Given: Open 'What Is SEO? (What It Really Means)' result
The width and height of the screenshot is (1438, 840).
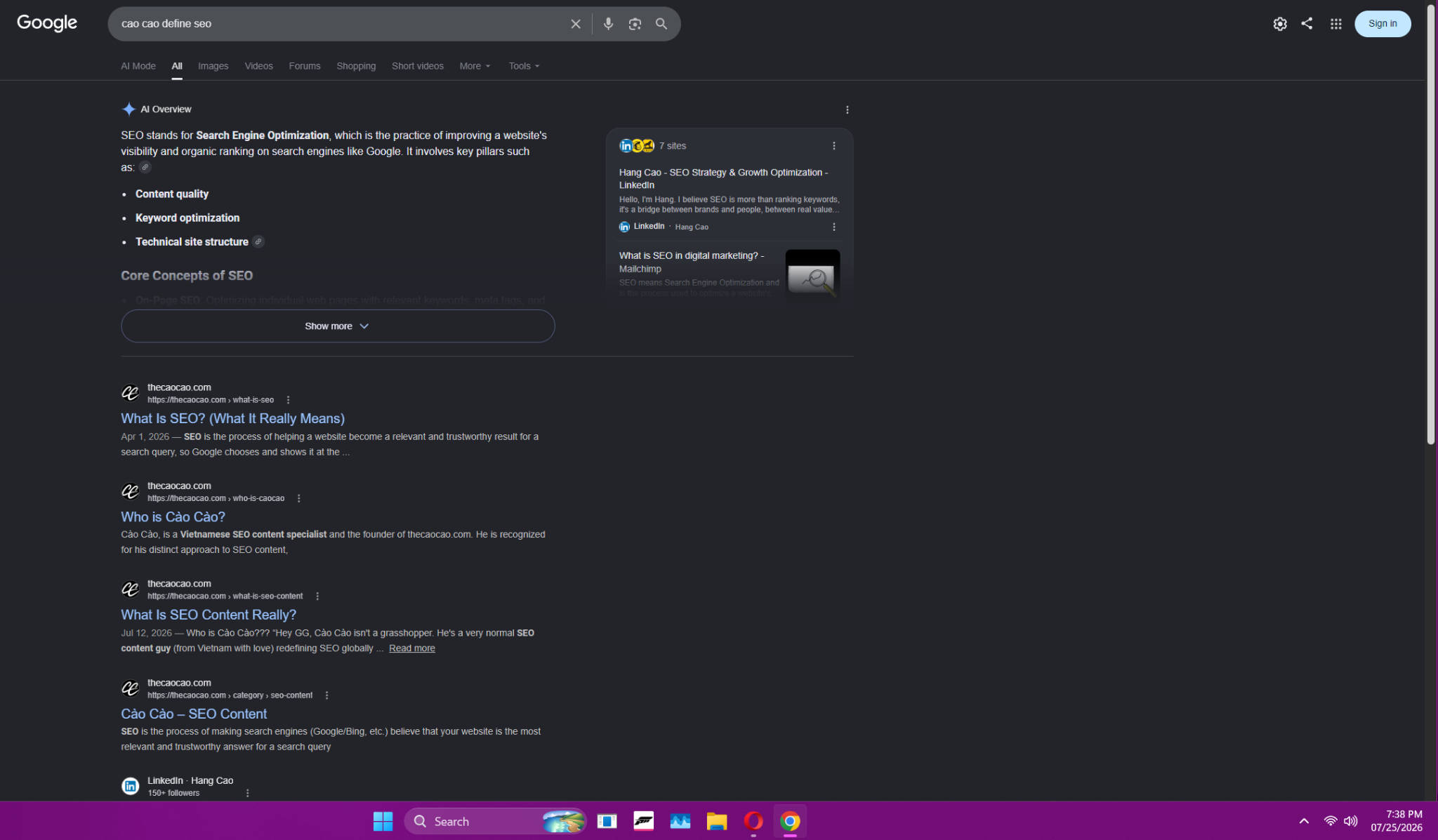Looking at the screenshot, I should tap(232, 418).
